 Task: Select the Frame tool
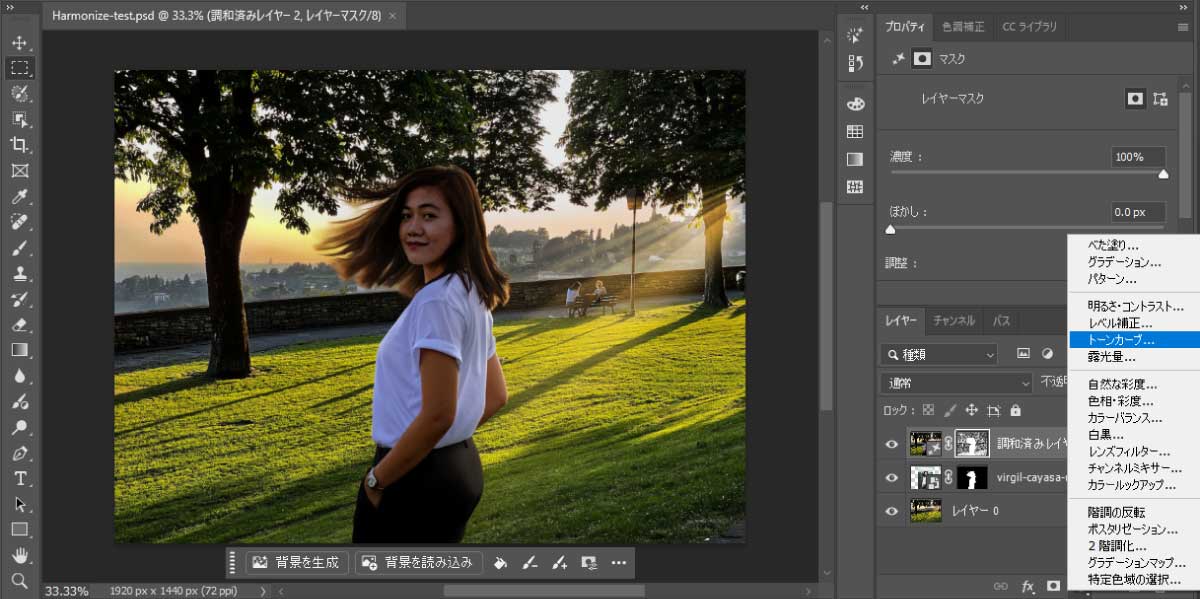click(x=19, y=171)
